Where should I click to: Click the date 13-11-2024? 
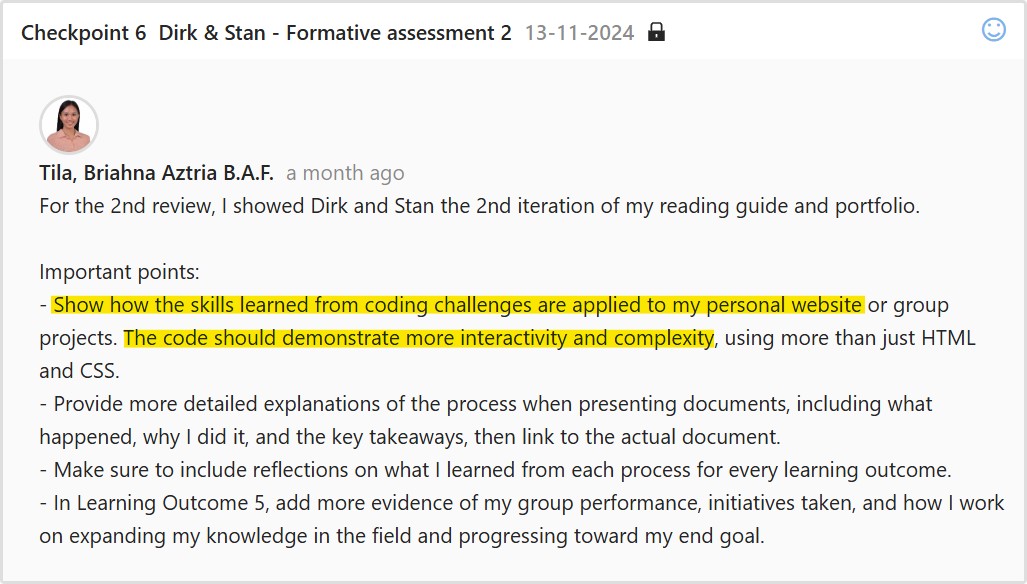click(579, 33)
